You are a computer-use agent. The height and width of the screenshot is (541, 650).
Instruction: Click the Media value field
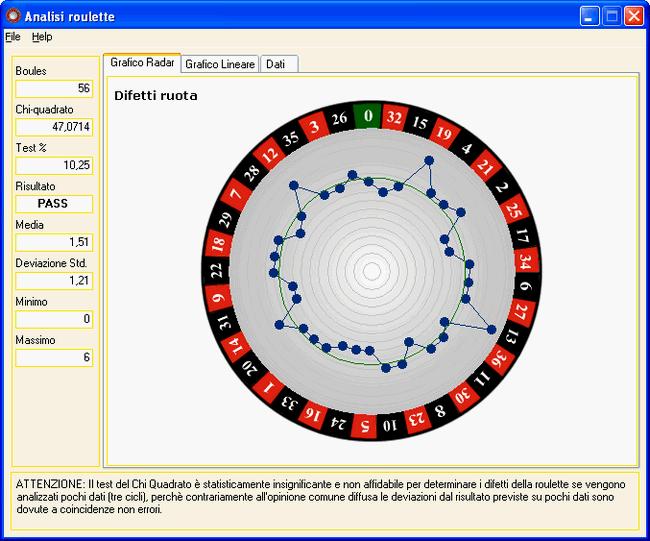coord(54,242)
